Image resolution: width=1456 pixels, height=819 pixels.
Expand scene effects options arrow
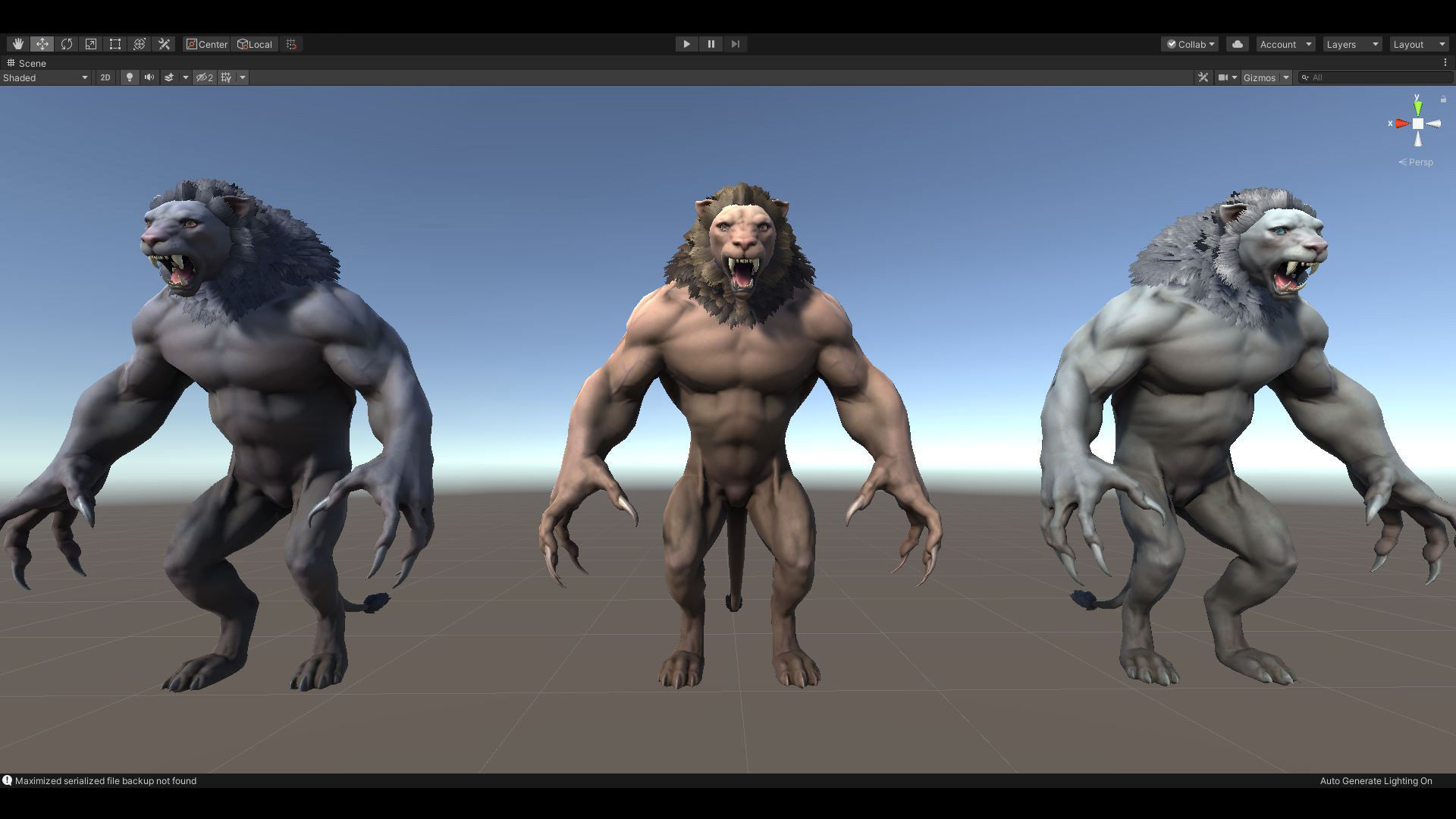click(185, 77)
